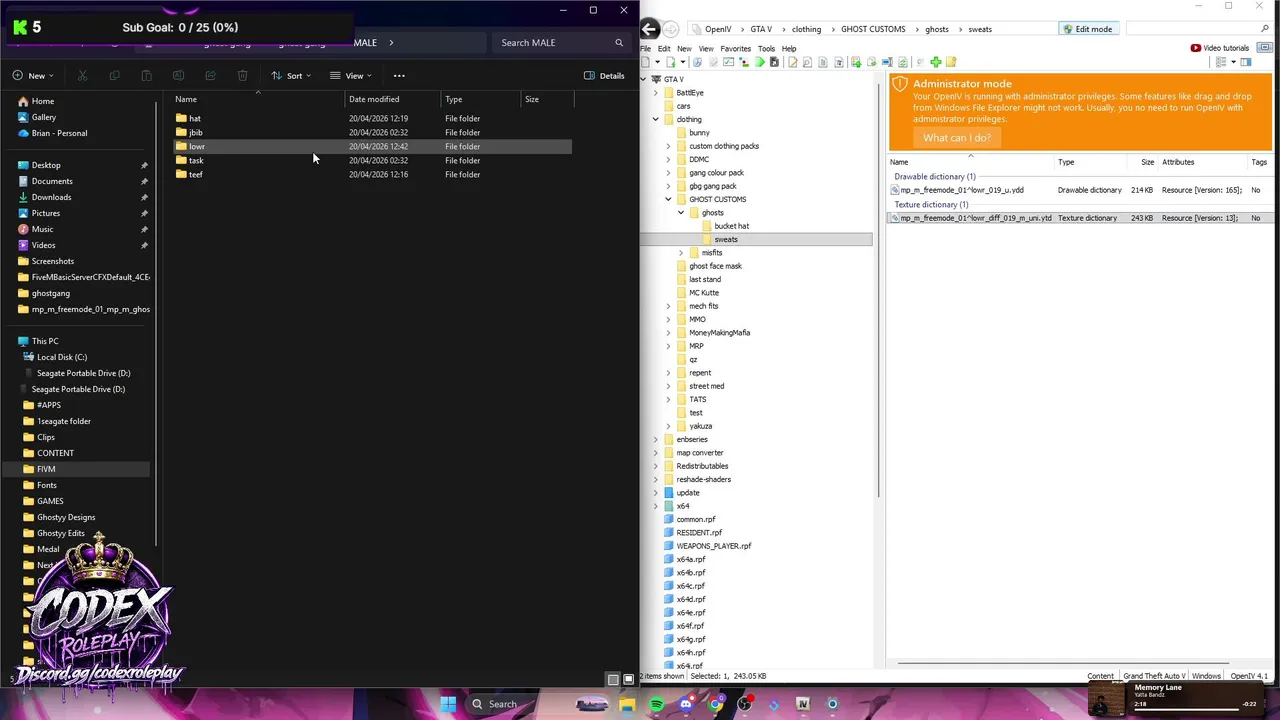Open the View dropdown in File Explorer
The width and height of the screenshot is (1280, 720).
pyautogui.click(x=351, y=76)
